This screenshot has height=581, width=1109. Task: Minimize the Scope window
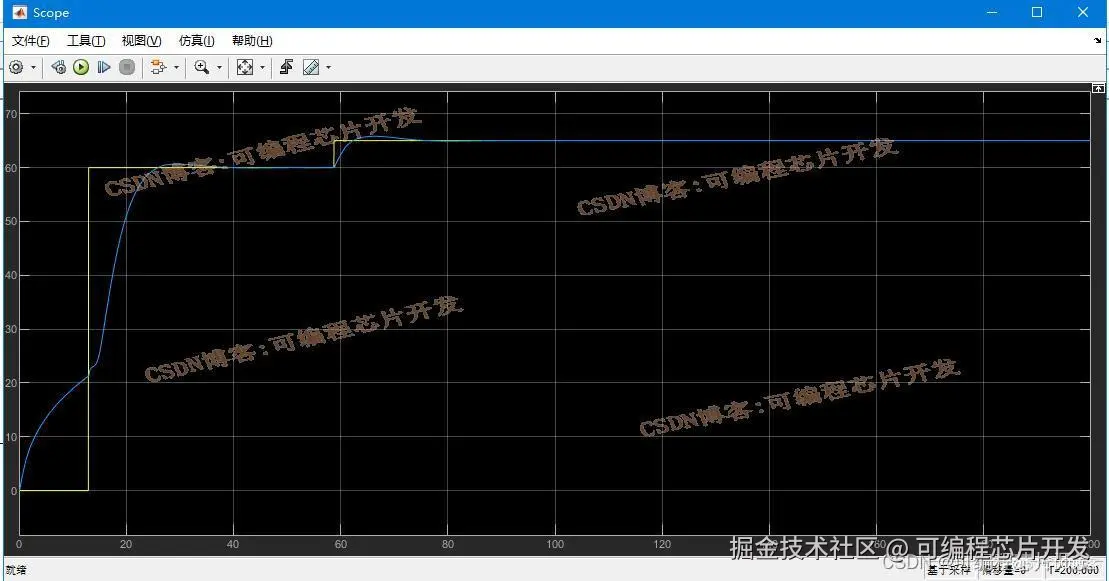pyautogui.click(x=992, y=13)
